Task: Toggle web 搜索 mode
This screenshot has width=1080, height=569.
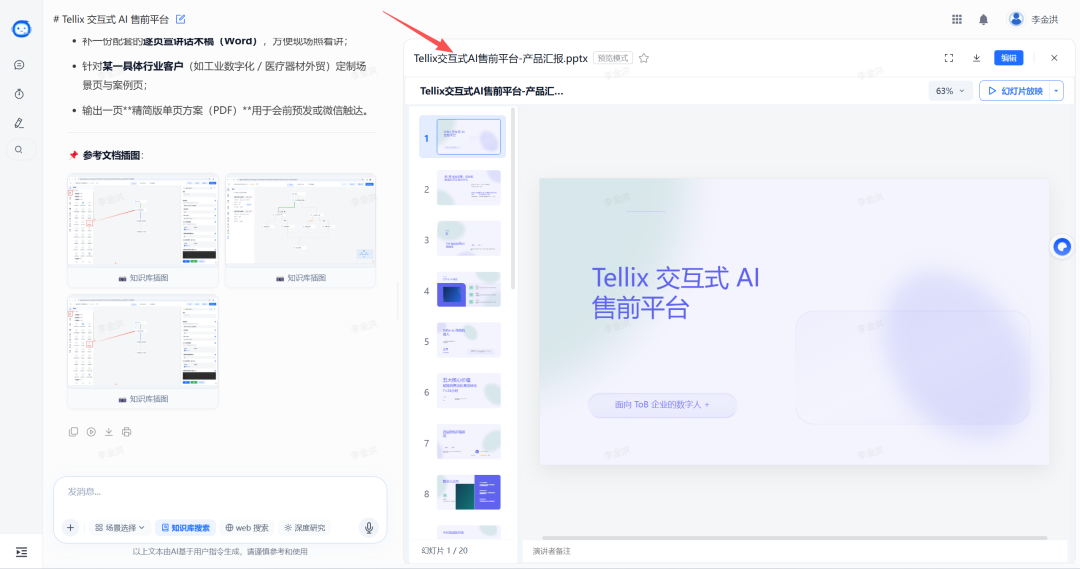Action: 247,528
